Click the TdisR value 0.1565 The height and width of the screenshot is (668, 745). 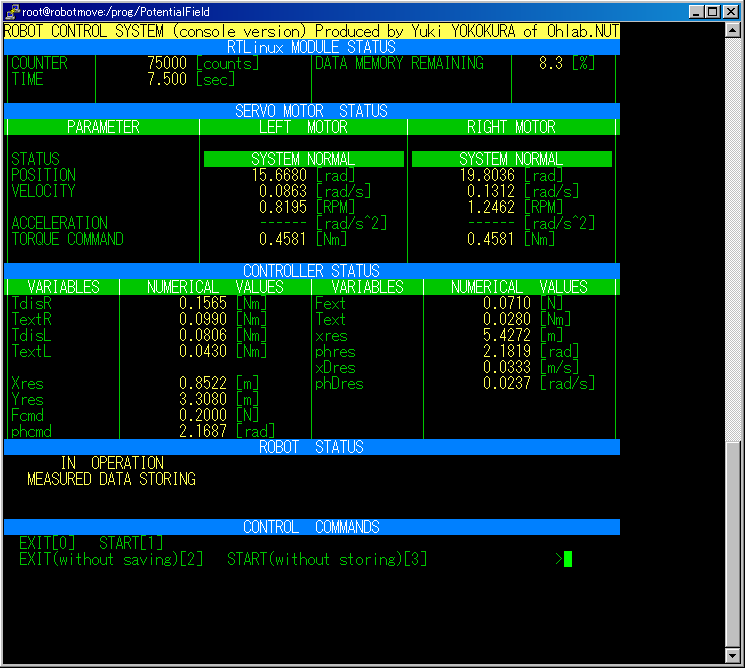tap(203, 303)
